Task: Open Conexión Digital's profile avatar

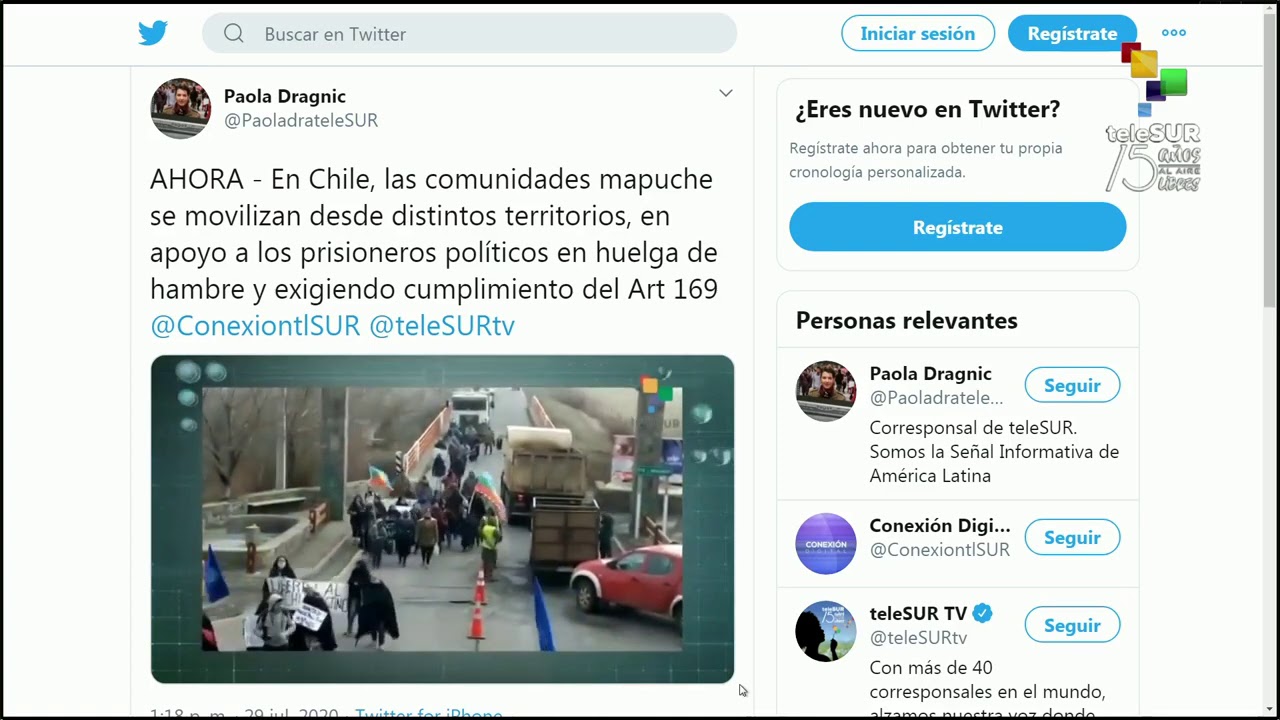Action: [826, 543]
